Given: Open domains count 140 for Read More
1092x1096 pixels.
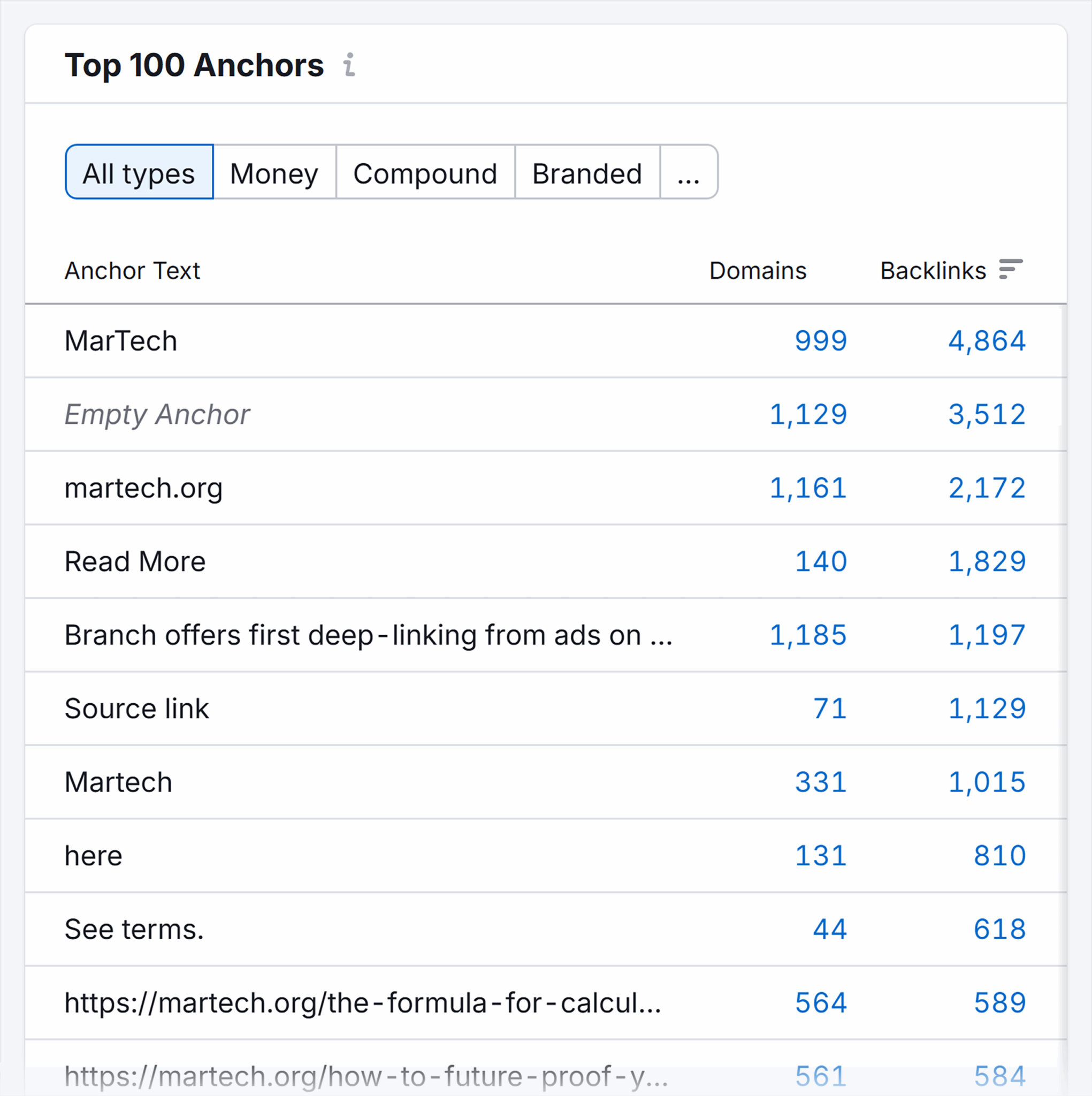Looking at the screenshot, I should [x=821, y=561].
